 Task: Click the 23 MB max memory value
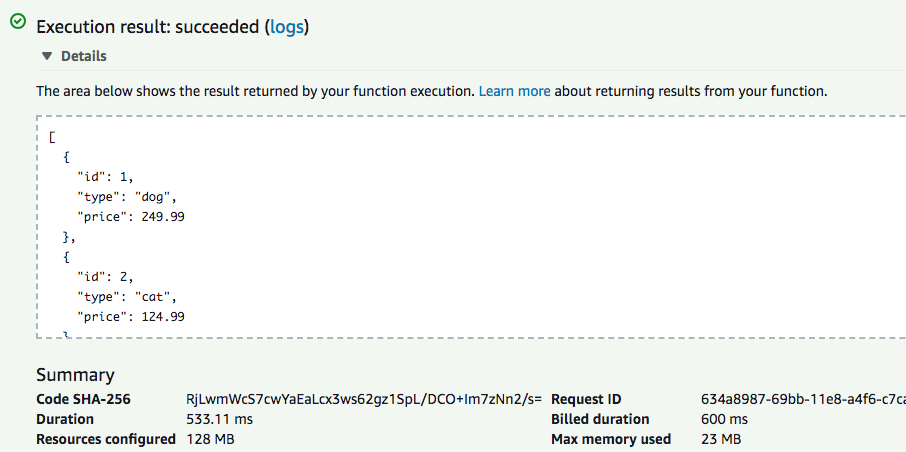click(721, 439)
